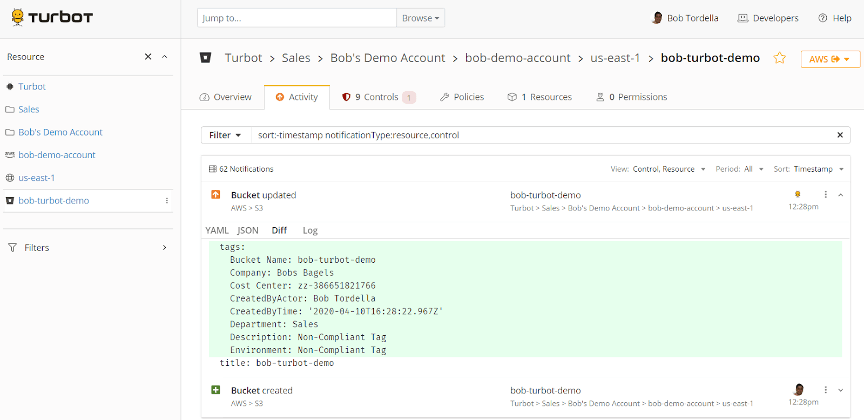Image resolution: width=864 pixels, height=420 pixels.
Task: Click the Filters funnel icon
Action: 12,247
